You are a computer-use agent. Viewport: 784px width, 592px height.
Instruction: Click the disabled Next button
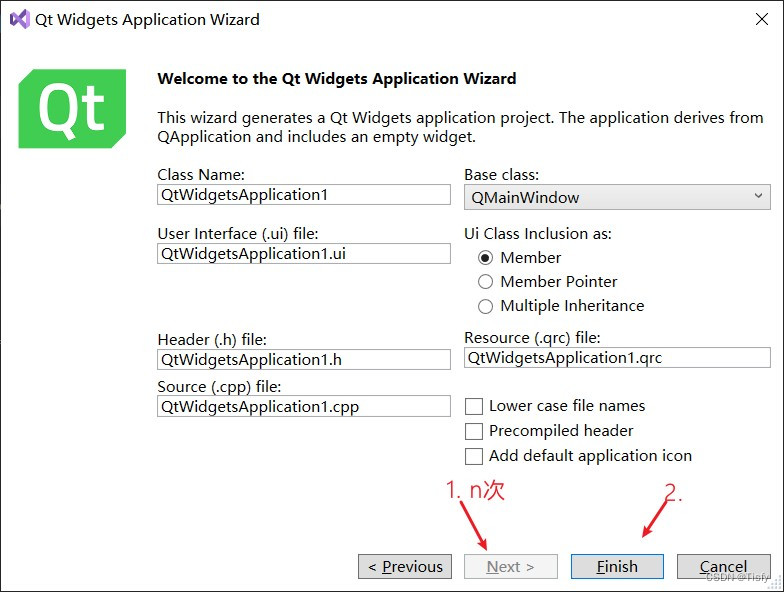click(x=510, y=566)
